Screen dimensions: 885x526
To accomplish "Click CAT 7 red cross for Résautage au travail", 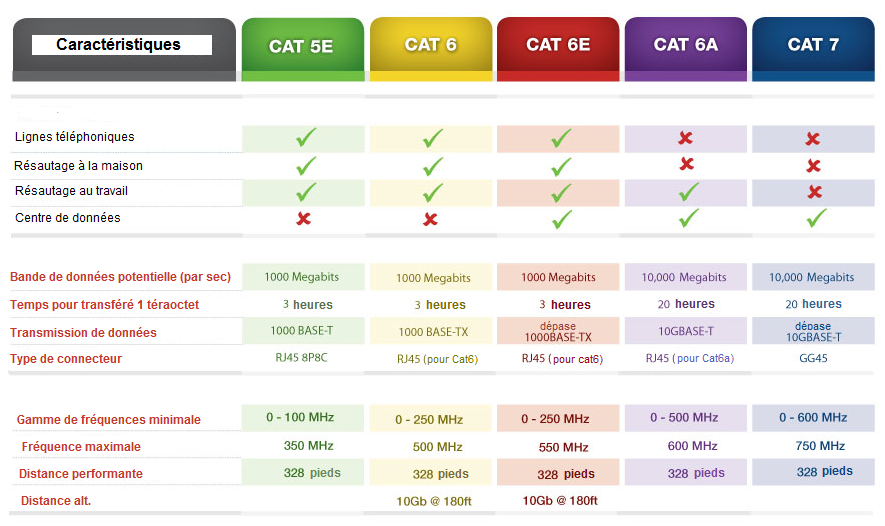I will (x=814, y=192).
